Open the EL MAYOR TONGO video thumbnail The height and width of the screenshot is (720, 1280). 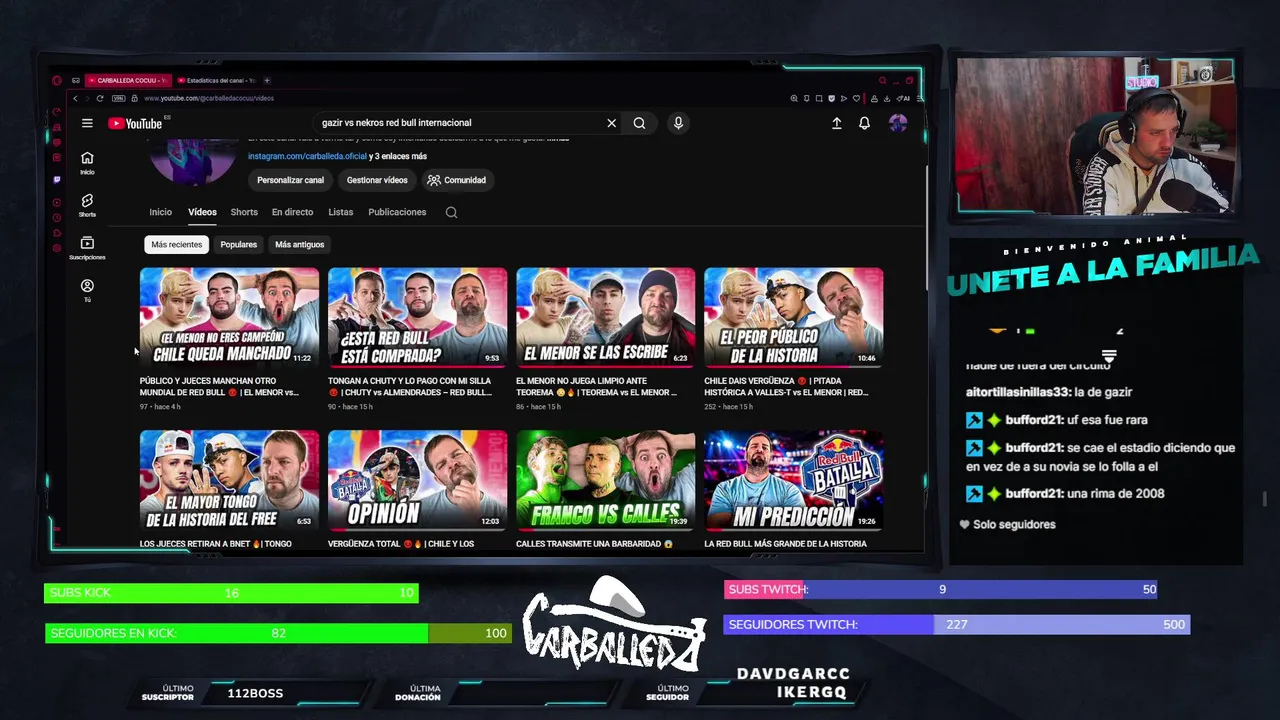click(x=229, y=480)
